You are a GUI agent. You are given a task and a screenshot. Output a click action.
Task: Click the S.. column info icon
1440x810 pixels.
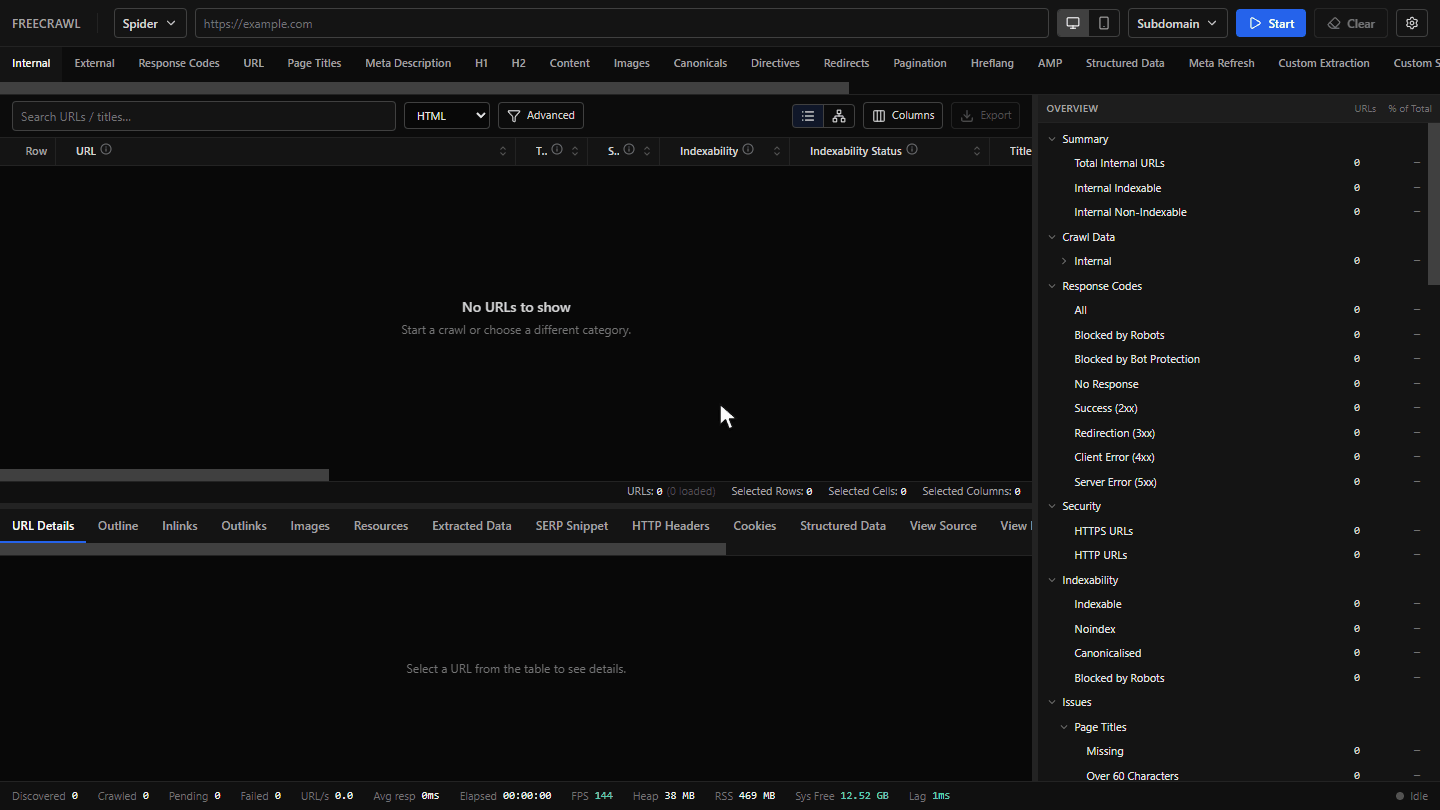pyautogui.click(x=629, y=150)
